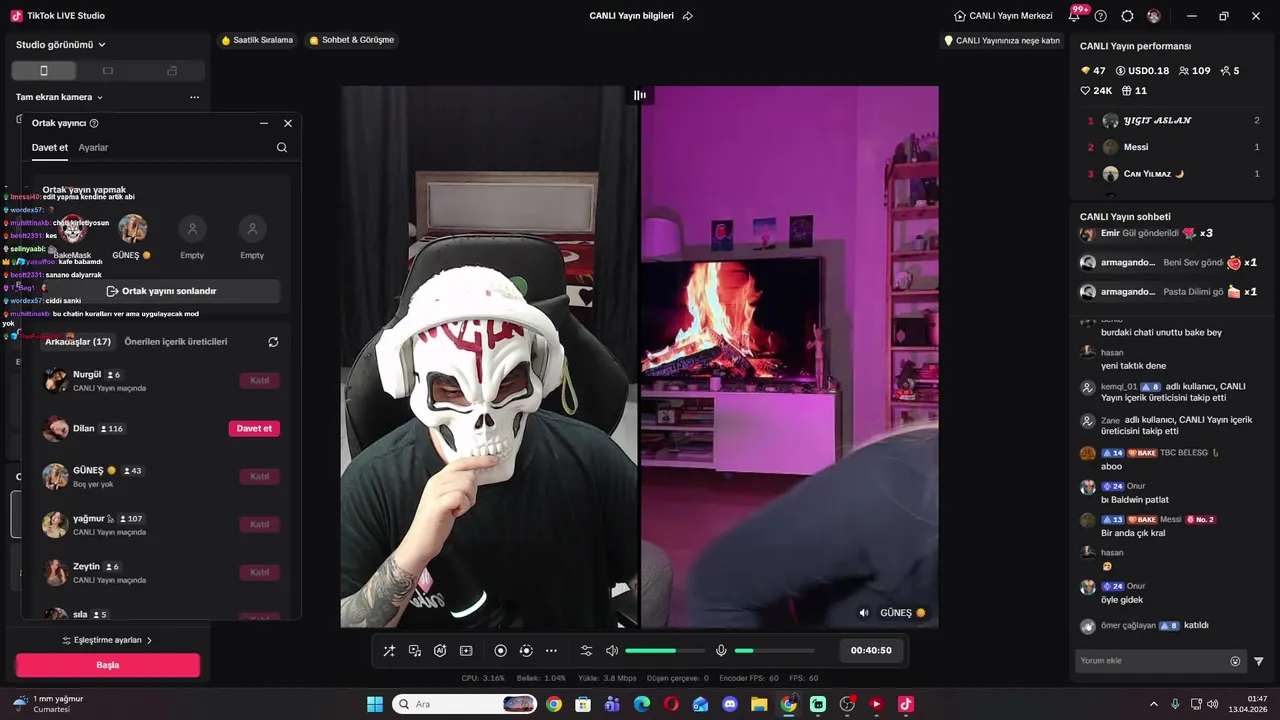Viewport: 1280px width, 720px height.
Task: Click CANLI Yayınınıza neşe katın tip
Action: pos(1002,41)
